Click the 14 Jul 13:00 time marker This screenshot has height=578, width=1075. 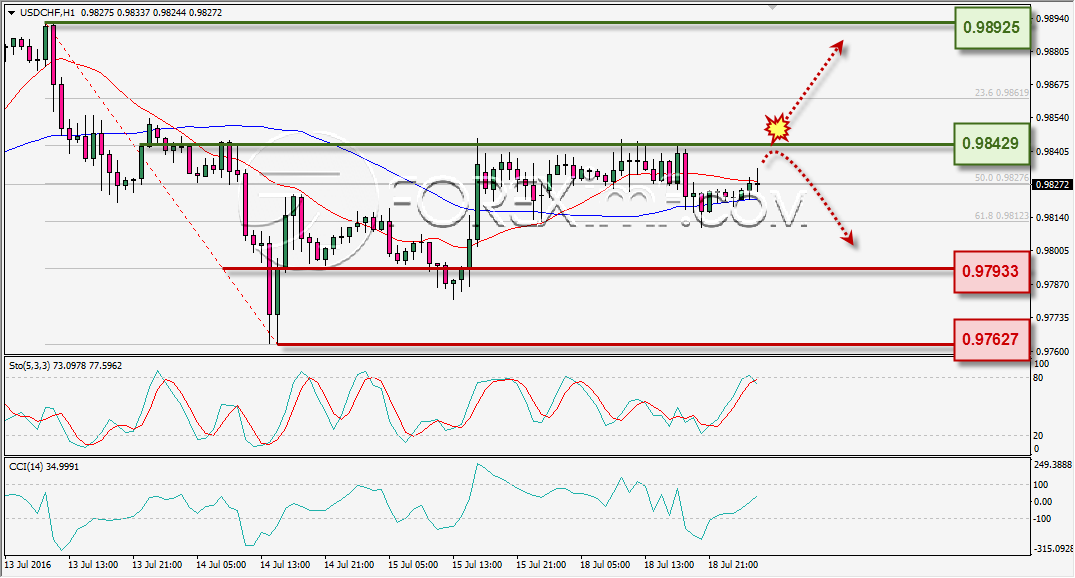click(285, 565)
